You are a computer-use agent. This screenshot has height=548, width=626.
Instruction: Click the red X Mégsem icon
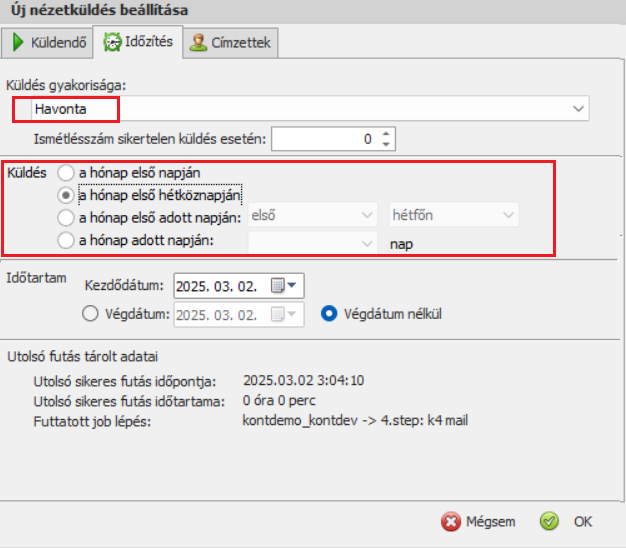click(x=451, y=521)
